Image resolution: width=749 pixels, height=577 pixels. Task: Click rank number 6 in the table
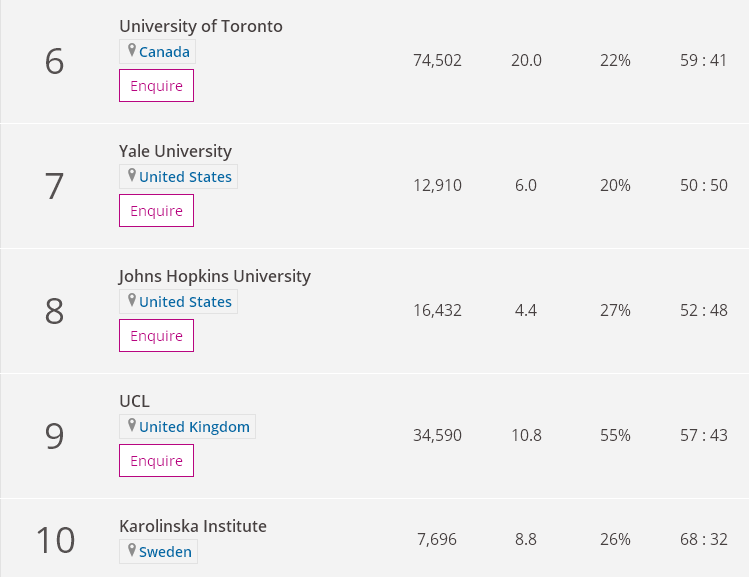coord(54,61)
